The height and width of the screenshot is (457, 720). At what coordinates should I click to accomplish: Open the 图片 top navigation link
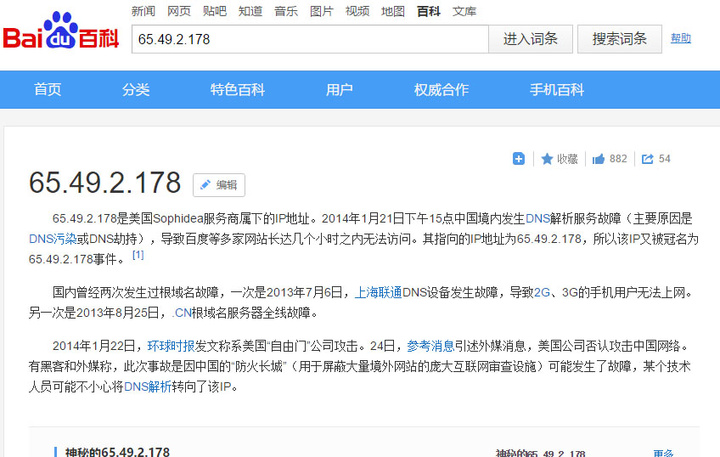tap(321, 11)
